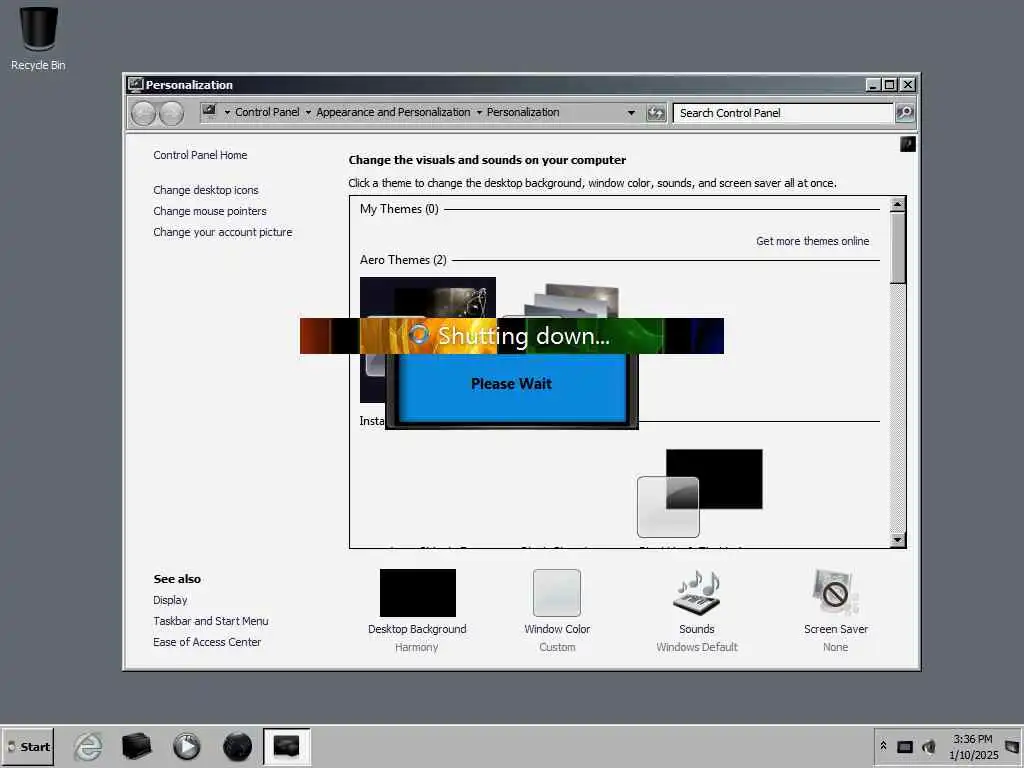Select Appearance and Personalization breadcrumb
This screenshot has width=1024, height=768.
click(x=393, y=112)
